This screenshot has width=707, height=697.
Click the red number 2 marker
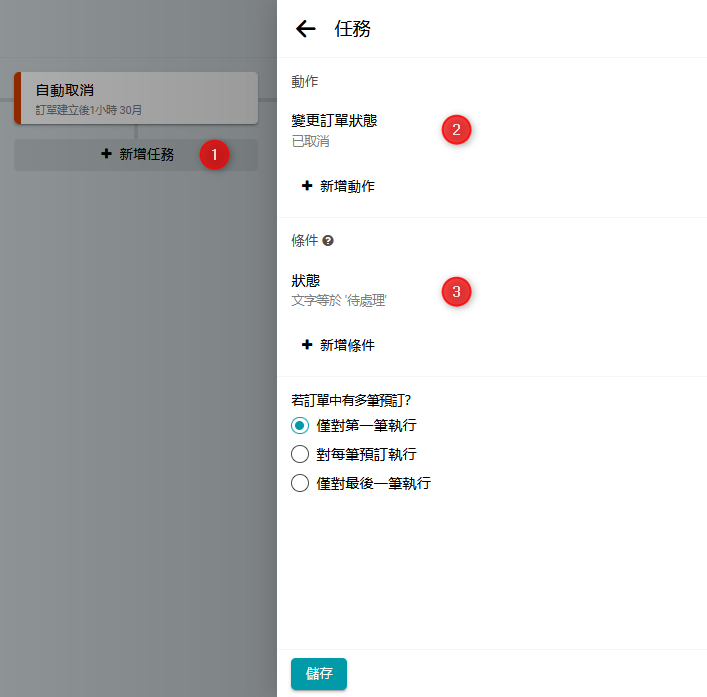[x=456, y=130]
